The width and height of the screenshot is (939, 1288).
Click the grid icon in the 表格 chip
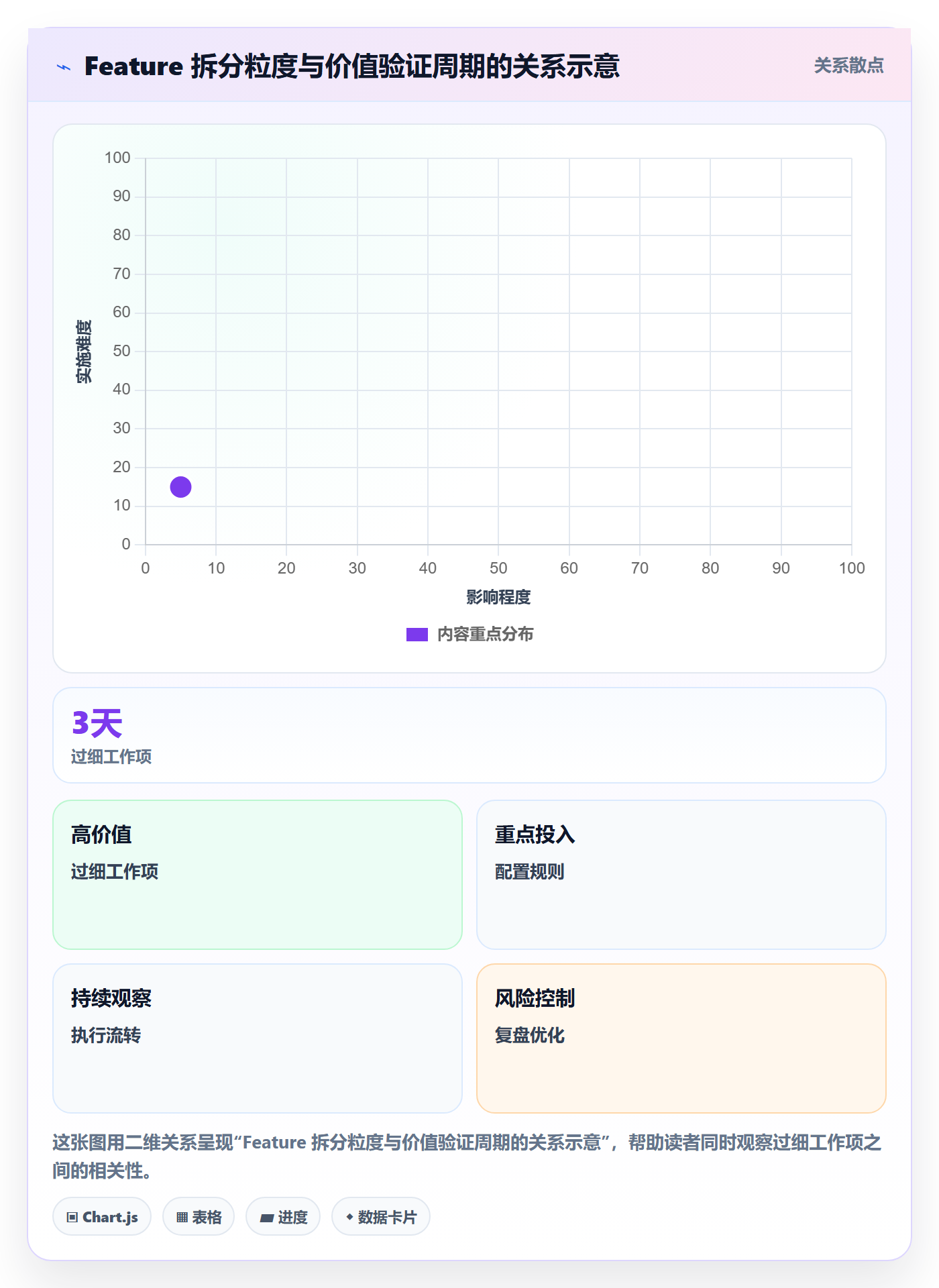(182, 1218)
